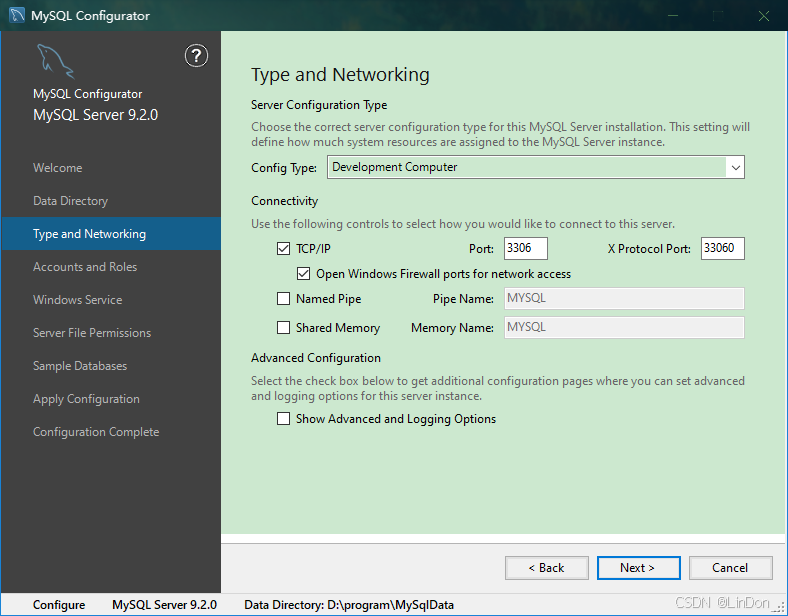Click the window resize grip corner

pyautogui.click(x=780, y=609)
